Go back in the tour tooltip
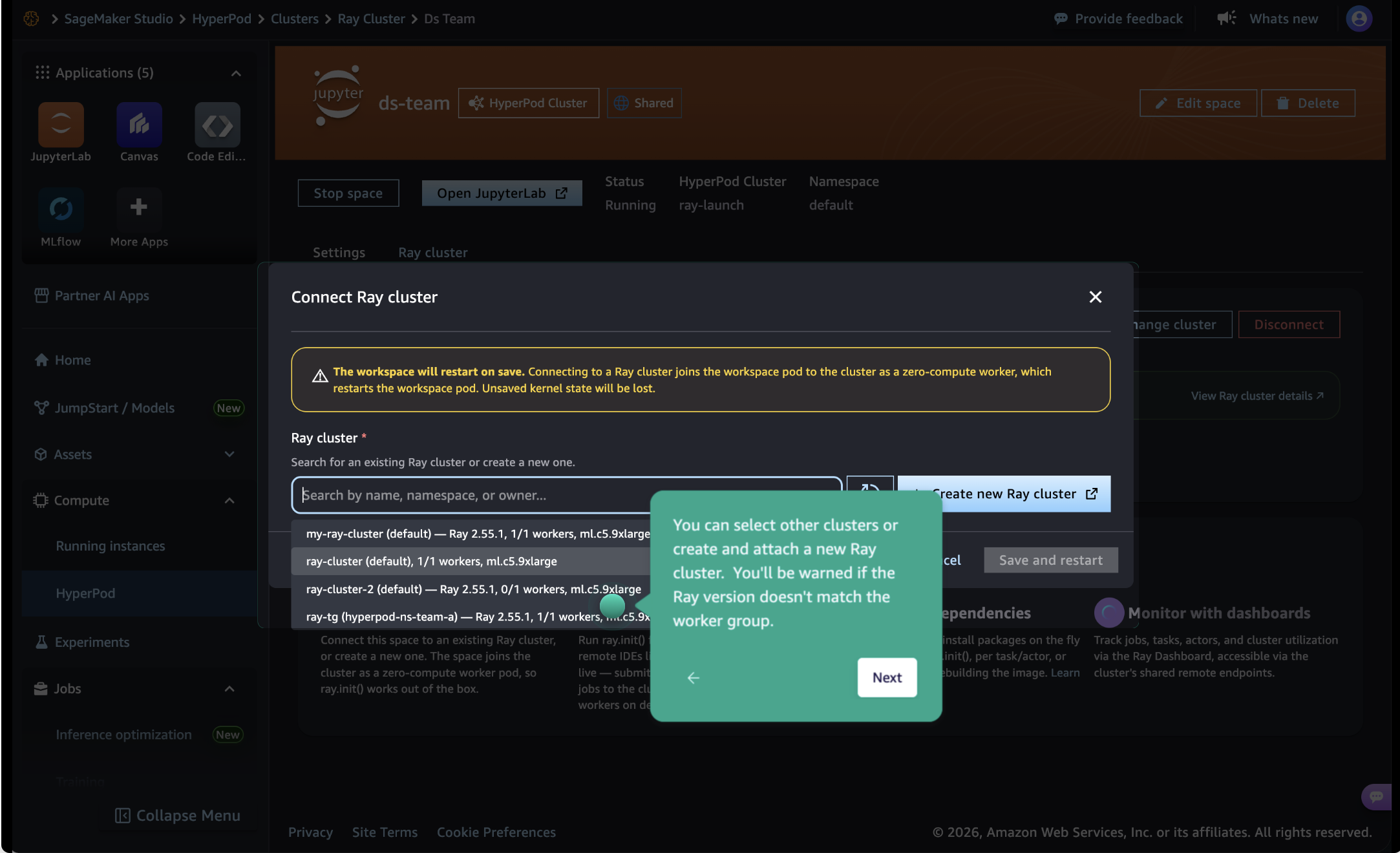The height and width of the screenshot is (853, 1400). click(693, 677)
